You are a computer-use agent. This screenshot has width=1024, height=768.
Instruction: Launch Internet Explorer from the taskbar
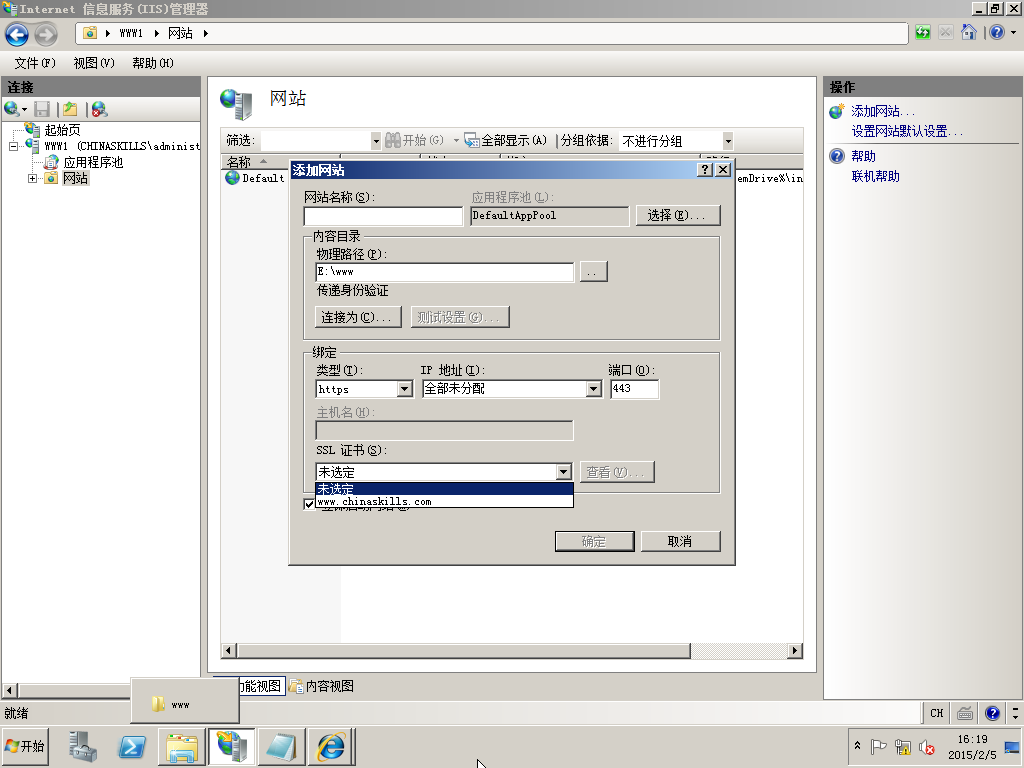pos(331,746)
